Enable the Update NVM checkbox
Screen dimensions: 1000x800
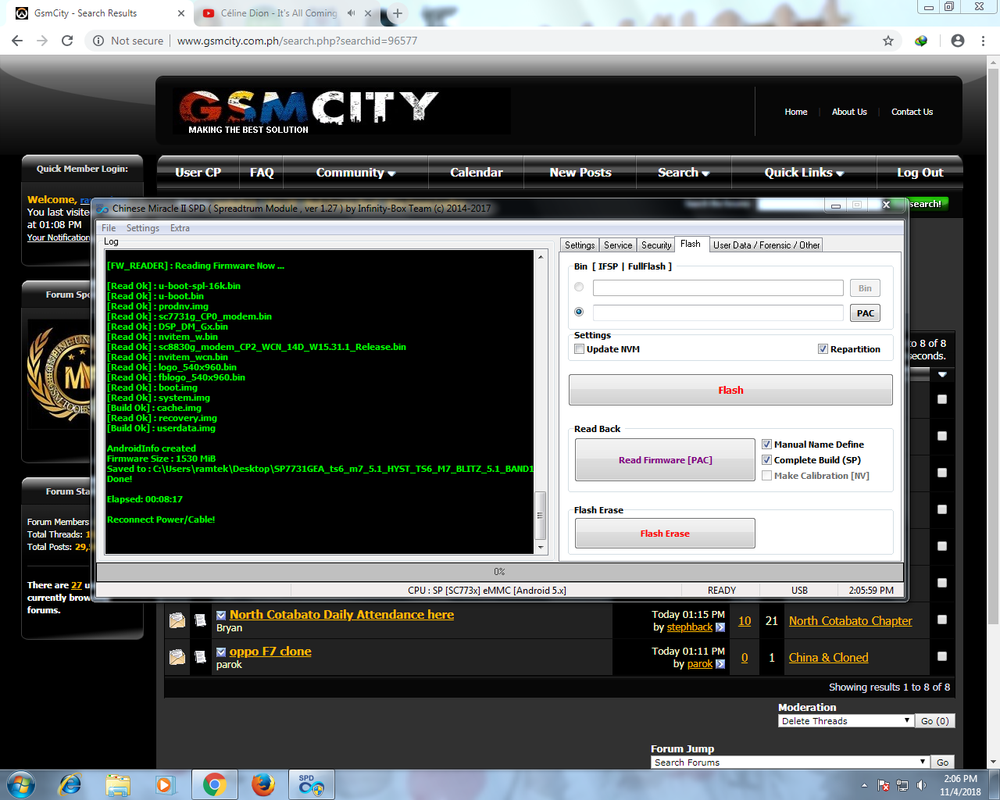pos(579,349)
